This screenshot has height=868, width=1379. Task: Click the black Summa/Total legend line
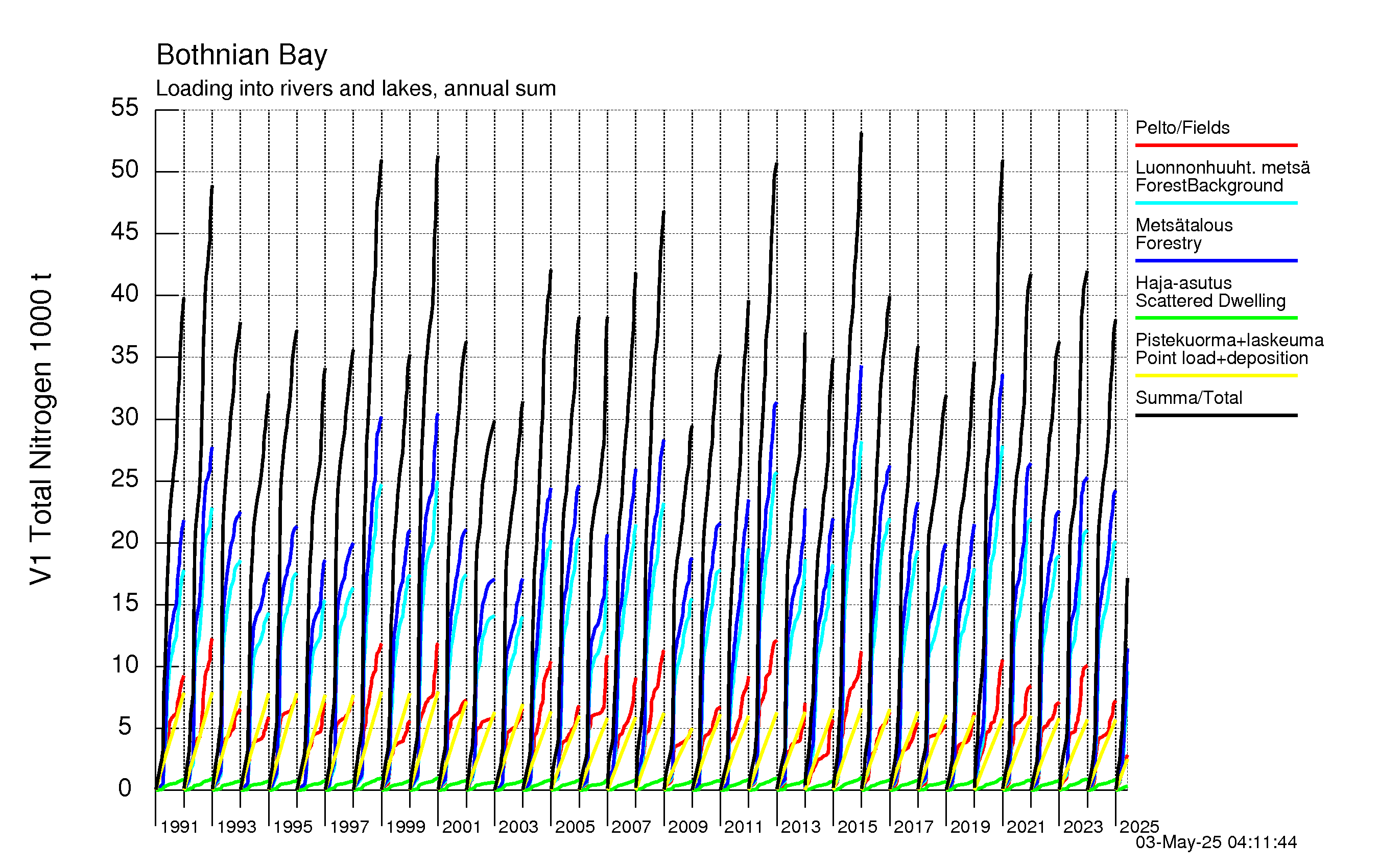click(x=1217, y=415)
